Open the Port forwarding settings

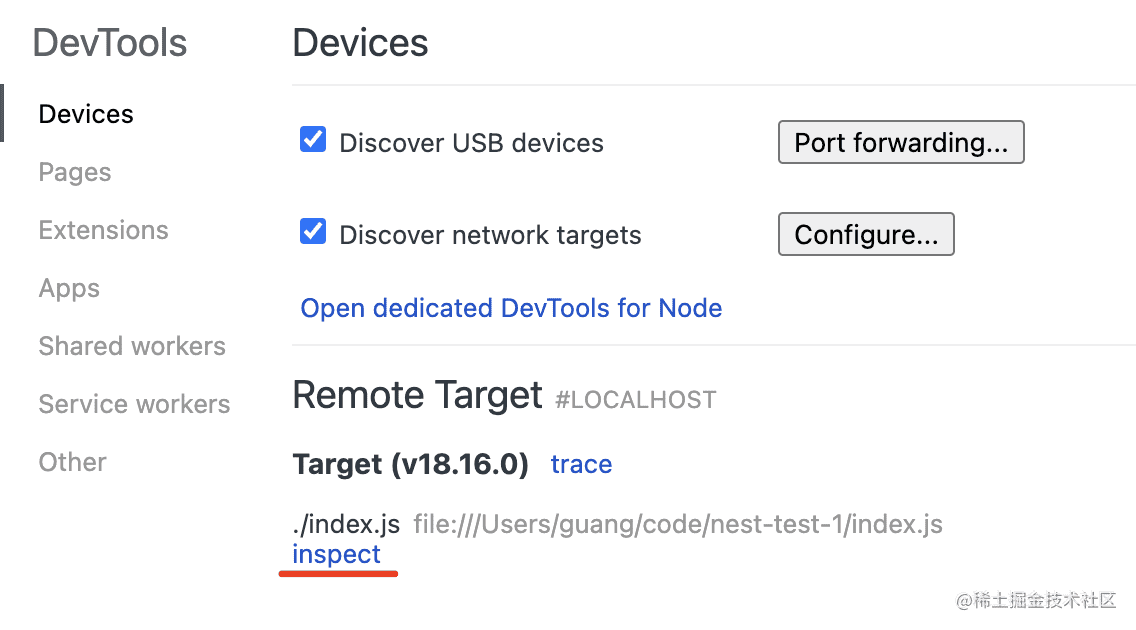[x=901, y=143]
